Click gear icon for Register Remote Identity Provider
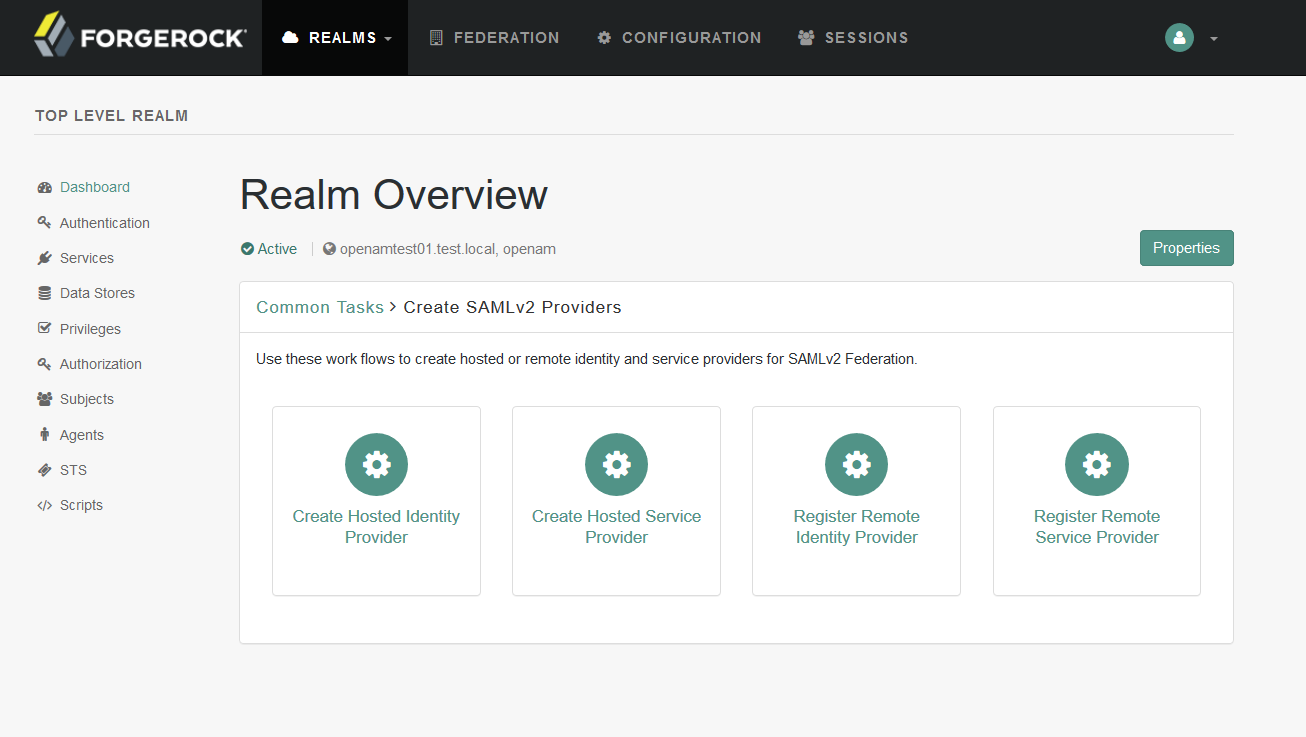Image resolution: width=1306 pixels, height=737 pixels. 857,464
